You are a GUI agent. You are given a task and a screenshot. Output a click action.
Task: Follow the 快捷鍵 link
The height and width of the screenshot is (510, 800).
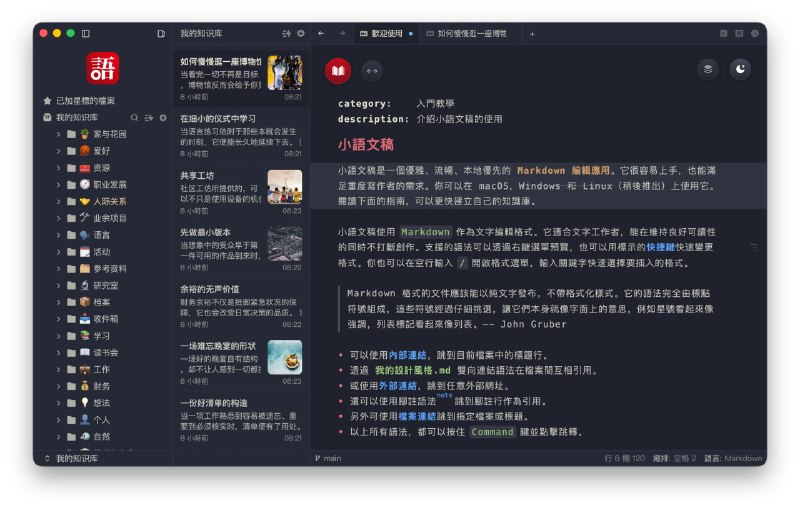[x=661, y=247]
